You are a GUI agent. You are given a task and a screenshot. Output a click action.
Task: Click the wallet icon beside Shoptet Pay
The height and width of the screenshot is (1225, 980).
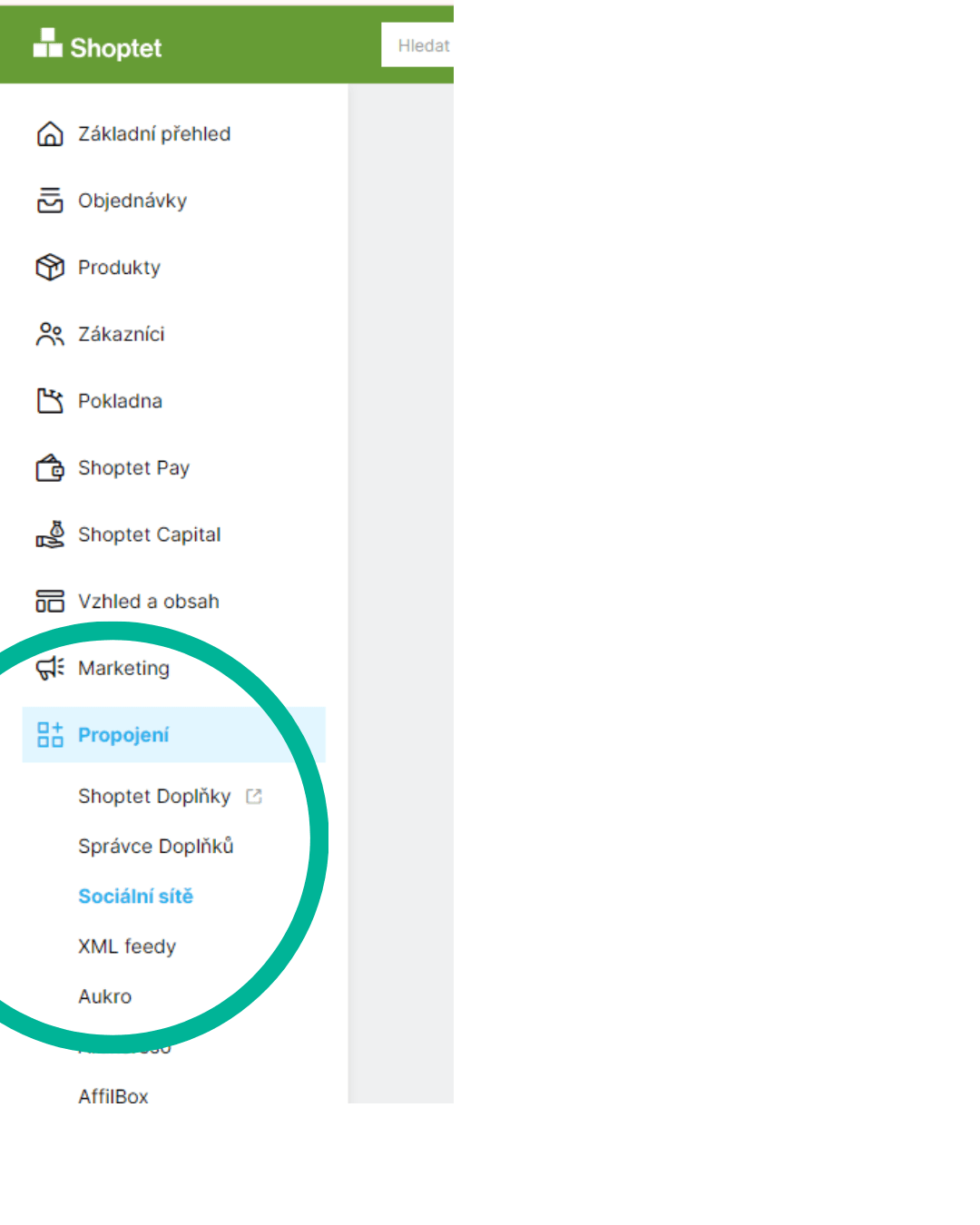[x=50, y=468]
